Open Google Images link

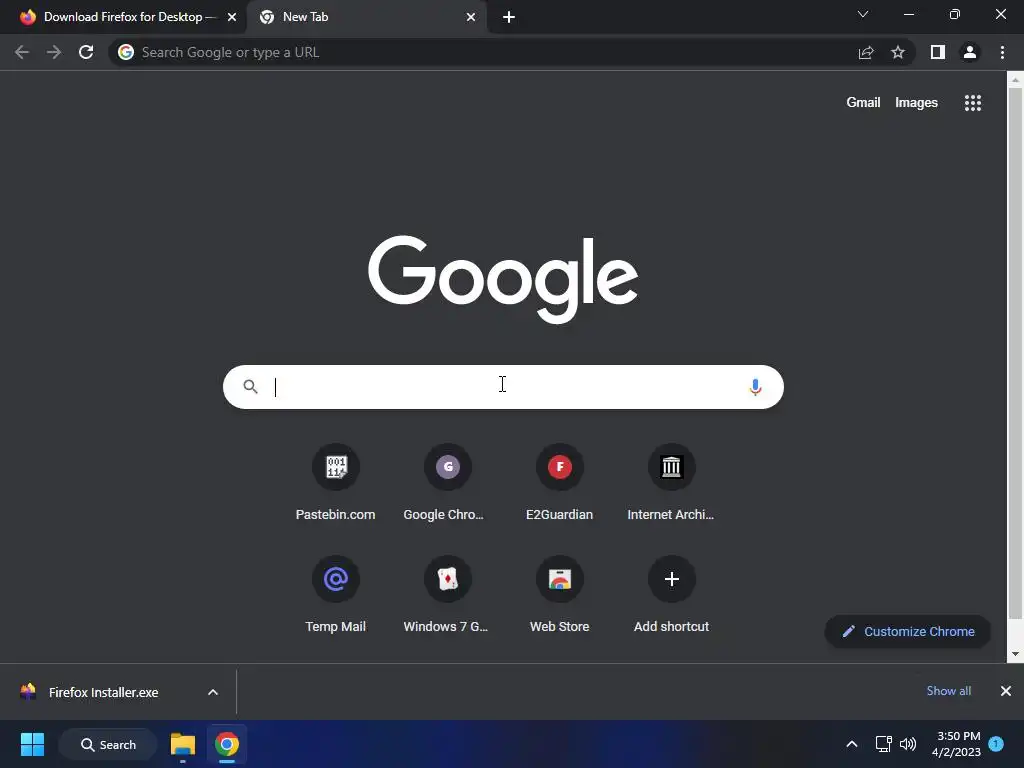916,103
